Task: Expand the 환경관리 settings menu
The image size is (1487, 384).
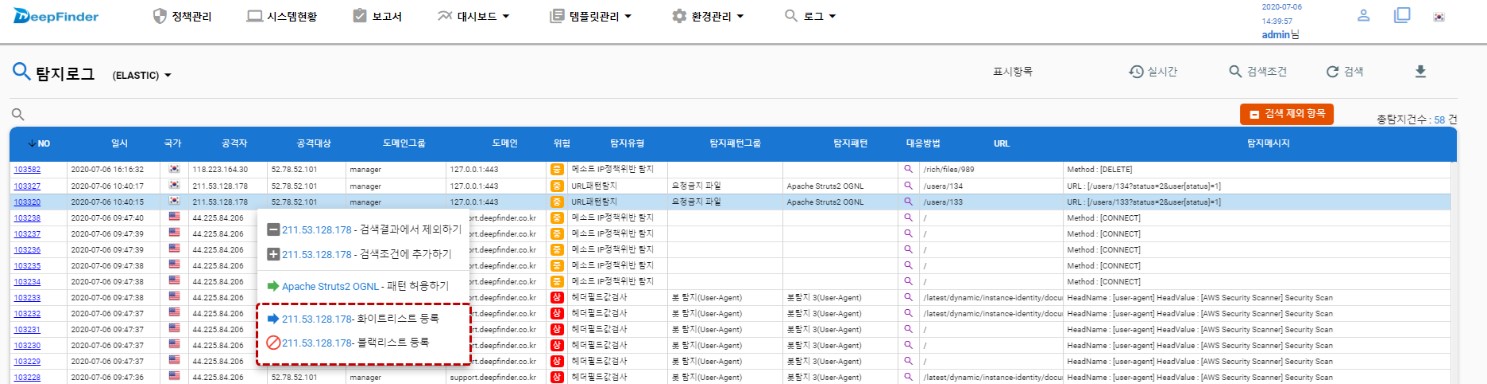Action: pos(708,16)
